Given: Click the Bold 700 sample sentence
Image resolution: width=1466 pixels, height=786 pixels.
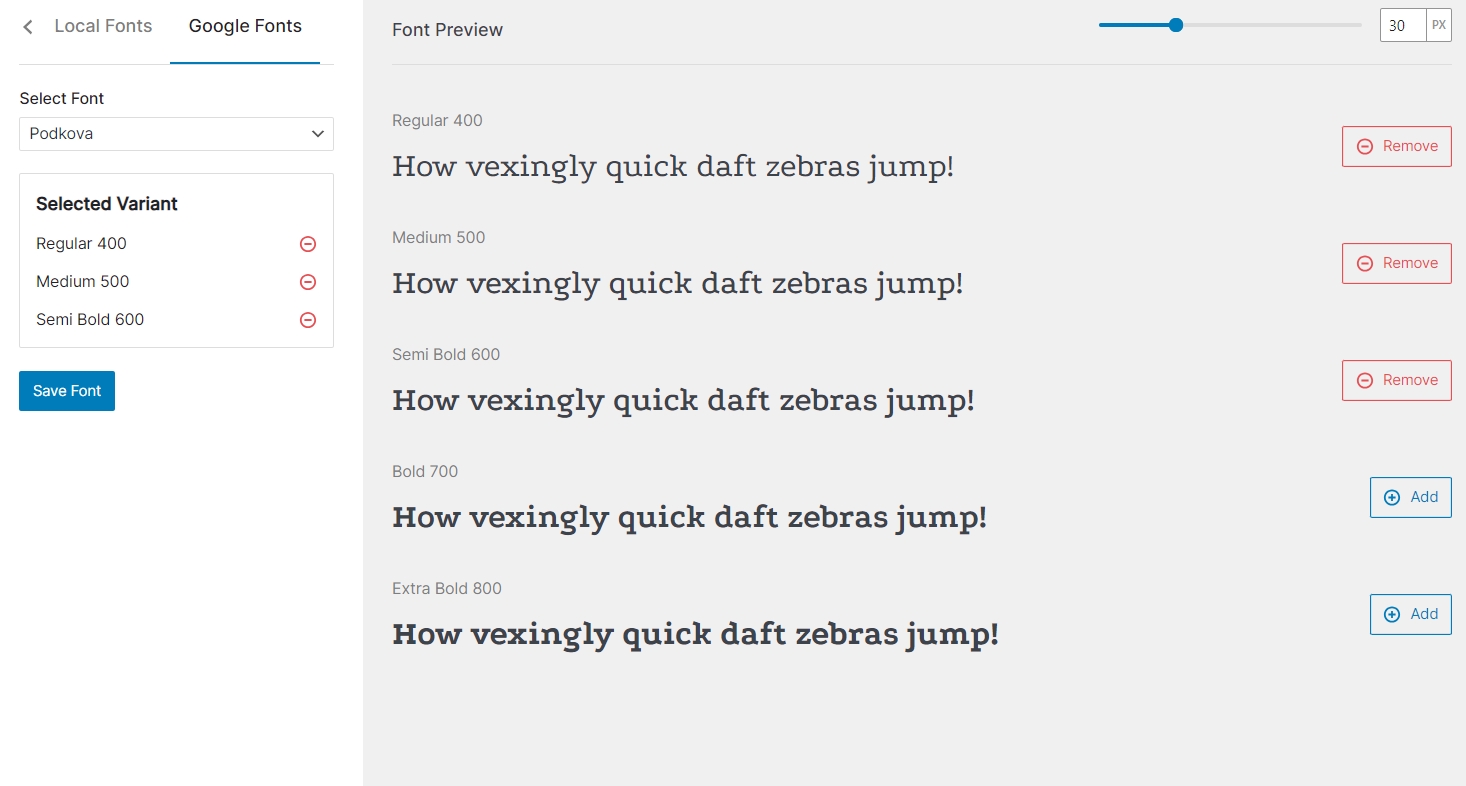Looking at the screenshot, I should 689,517.
